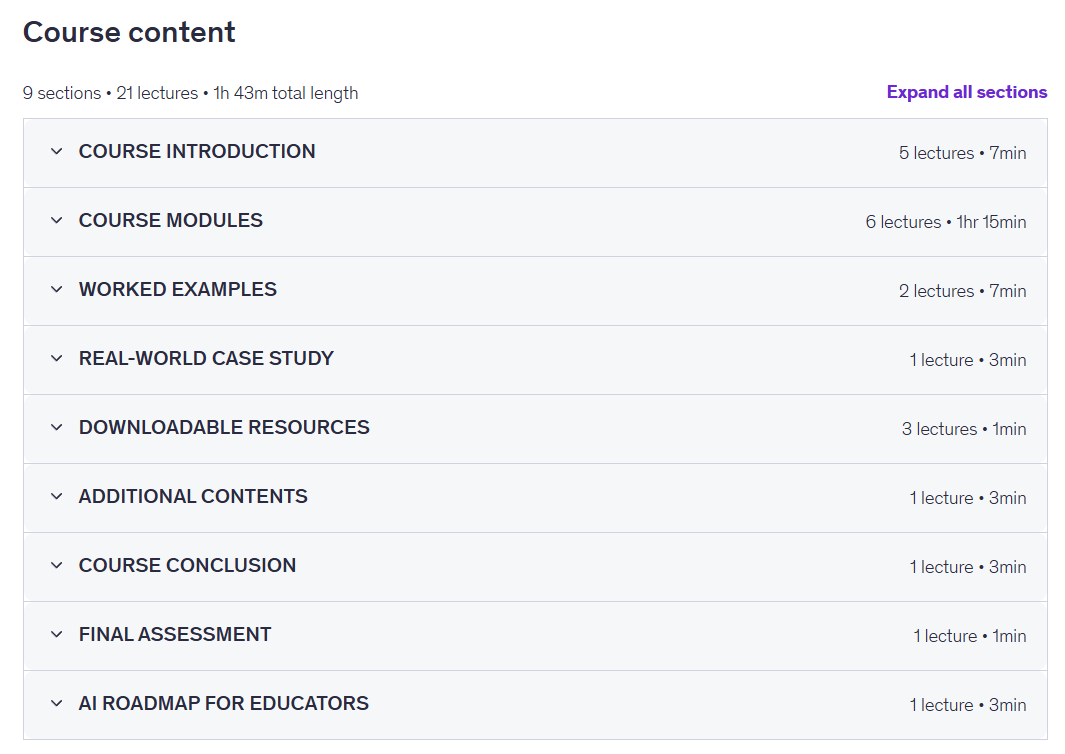Click '3 lectures • 1min' in Downloadable Resources row
The width and height of the screenshot is (1065, 754).
point(964,429)
